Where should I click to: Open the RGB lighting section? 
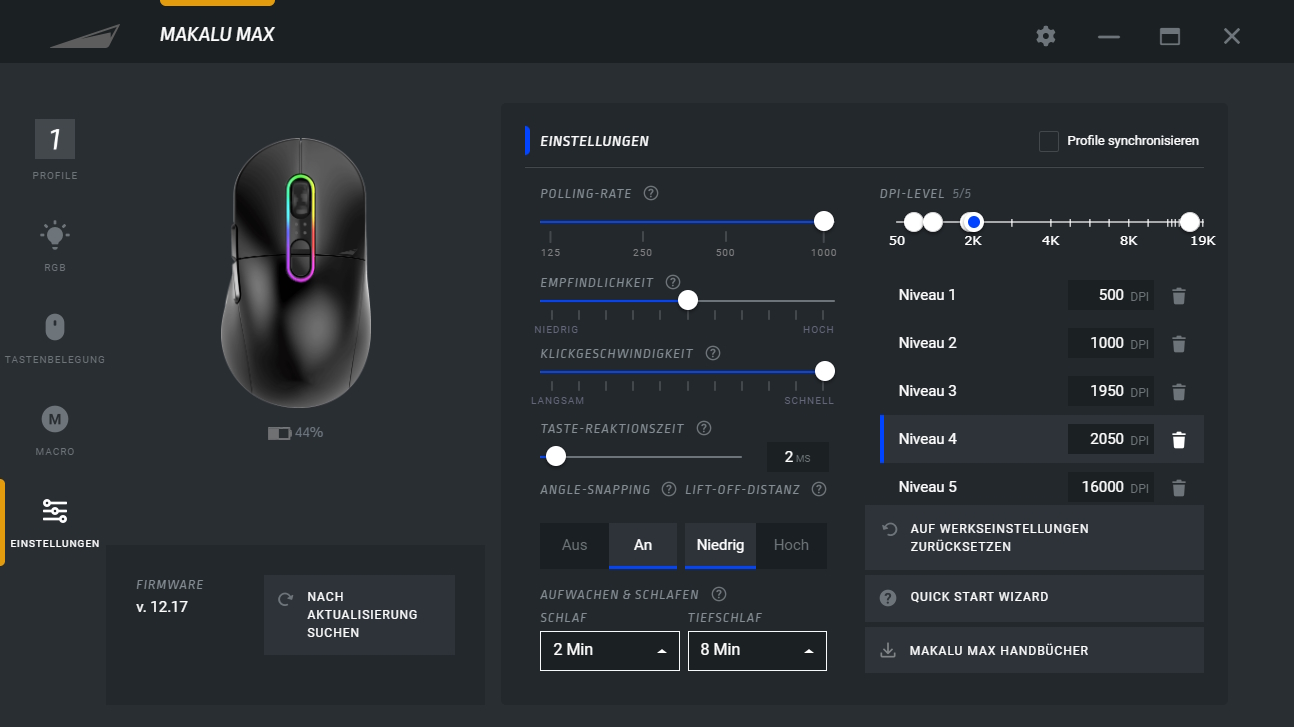(x=55, y=245)
